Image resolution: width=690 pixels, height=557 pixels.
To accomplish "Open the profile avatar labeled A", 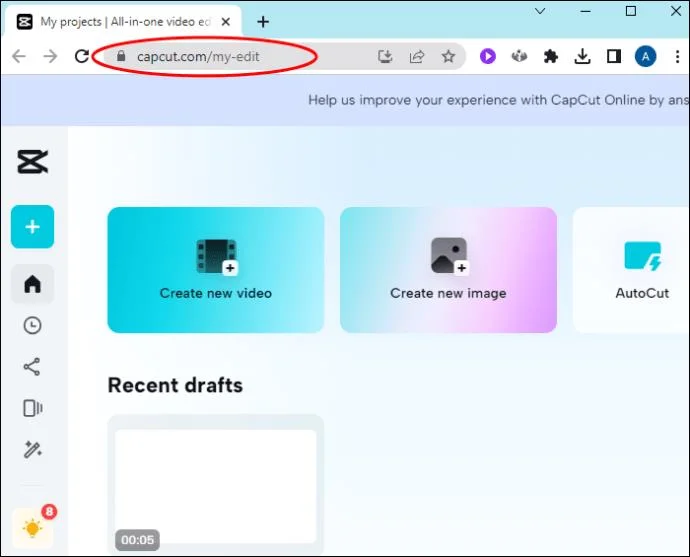I will click(x=646, y=56).
